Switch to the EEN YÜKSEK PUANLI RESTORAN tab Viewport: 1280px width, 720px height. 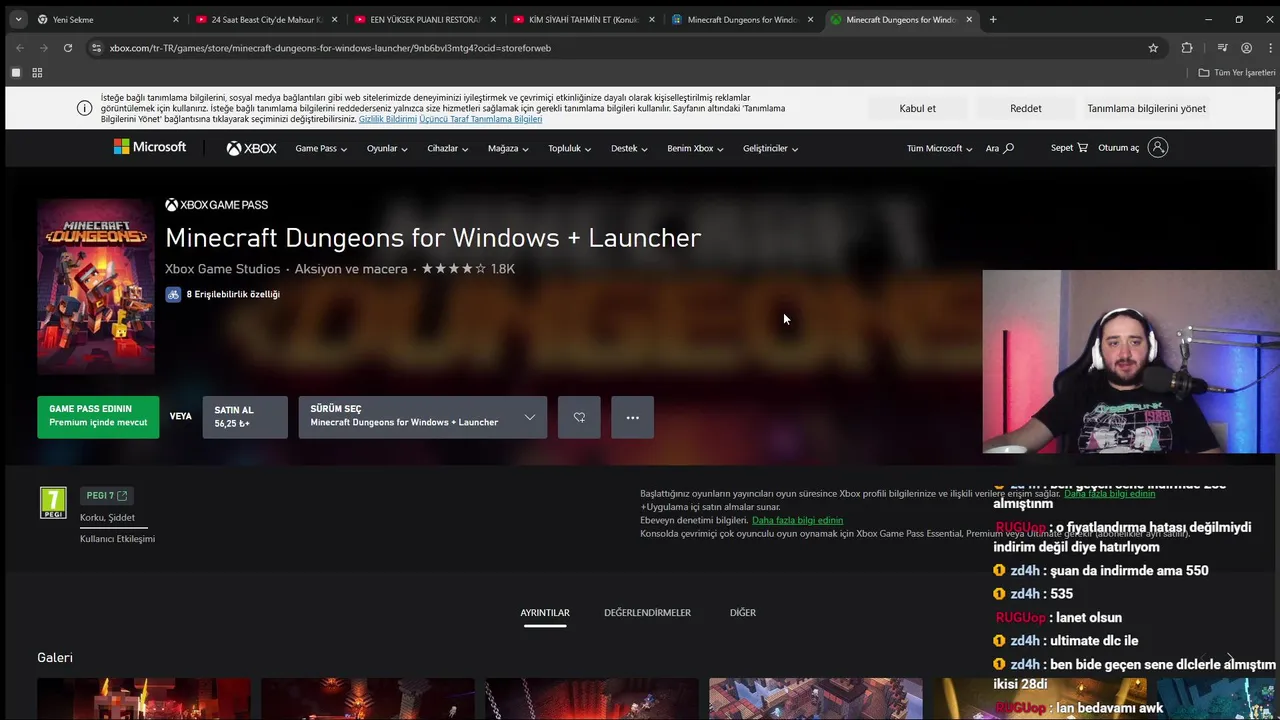point(425,19)
